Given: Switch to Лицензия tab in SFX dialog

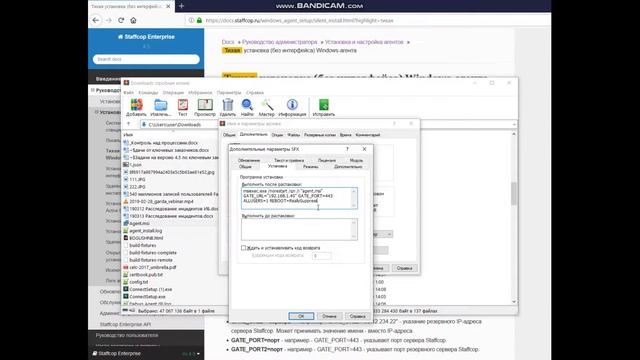Looking at the screenshot, I should point(327,160).
